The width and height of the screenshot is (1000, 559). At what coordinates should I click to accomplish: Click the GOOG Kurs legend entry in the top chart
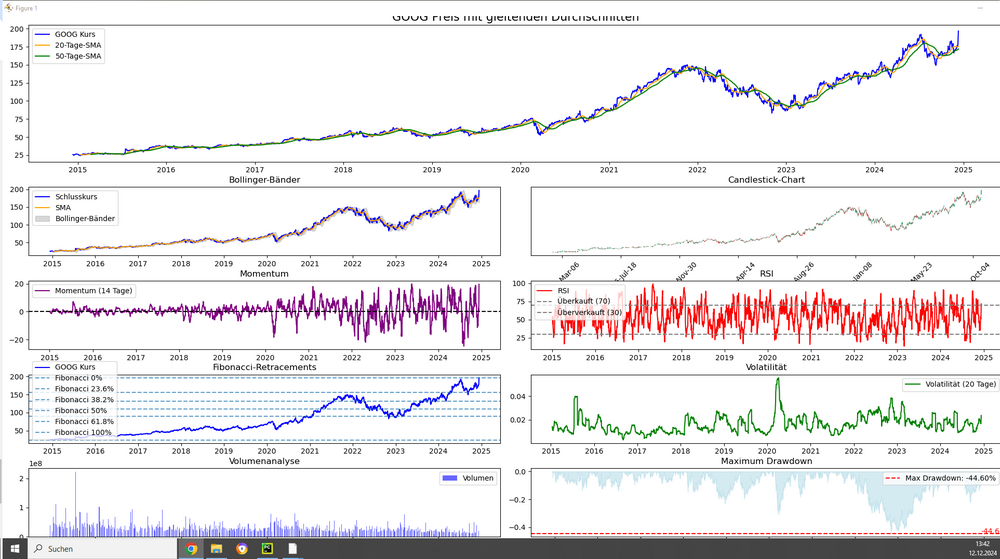[x=65, y=34]
